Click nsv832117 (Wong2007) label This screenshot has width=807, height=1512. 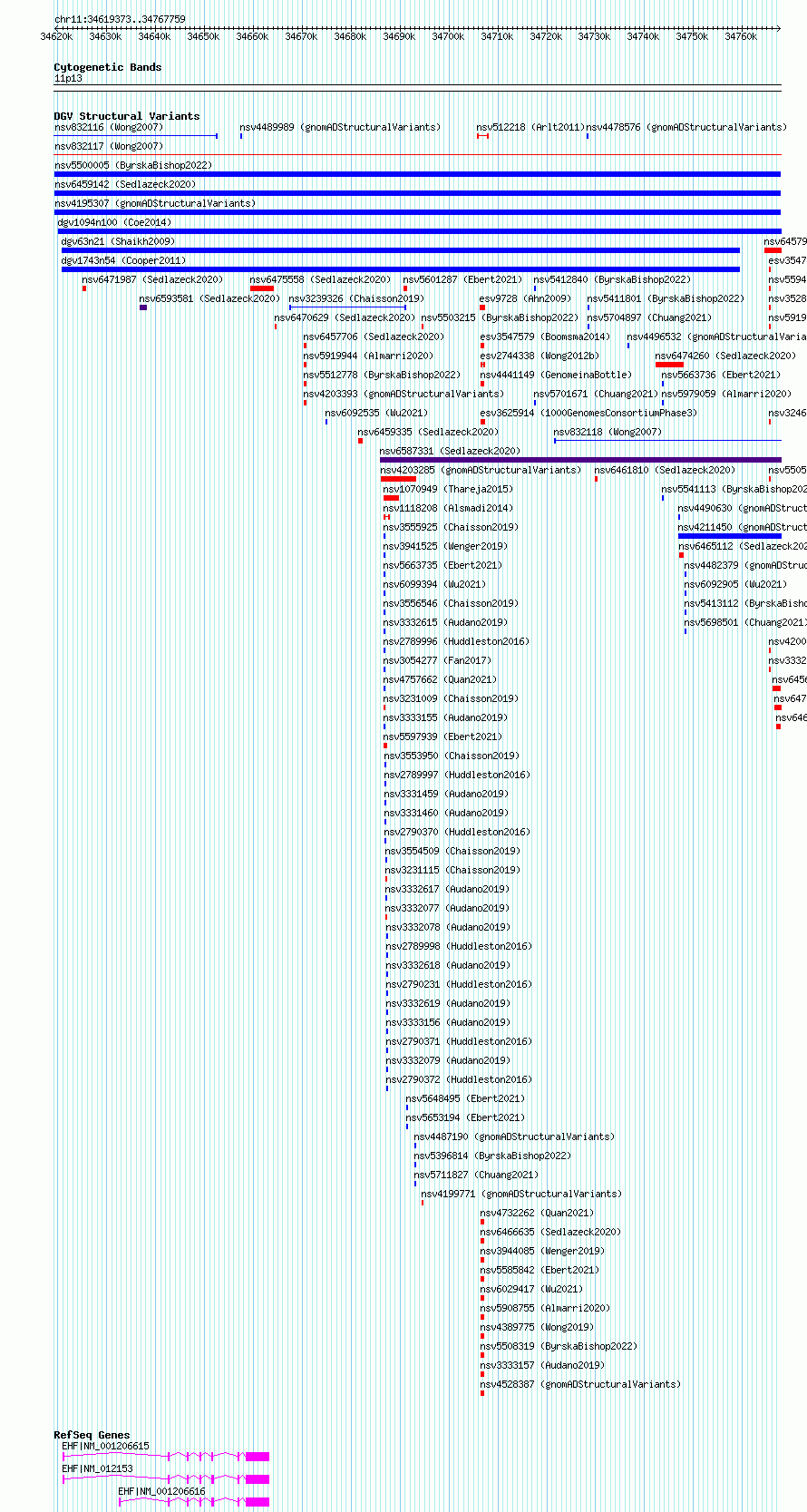point(108,146)
